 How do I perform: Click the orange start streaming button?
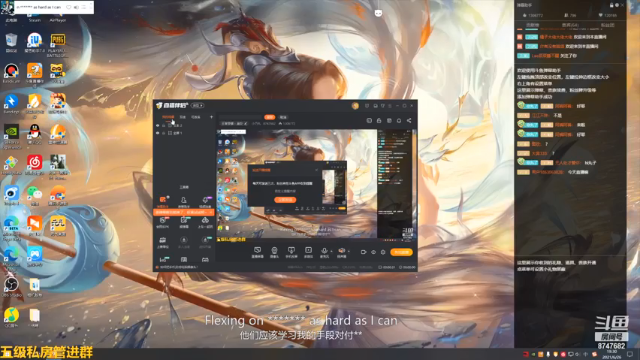coord(401,252)
